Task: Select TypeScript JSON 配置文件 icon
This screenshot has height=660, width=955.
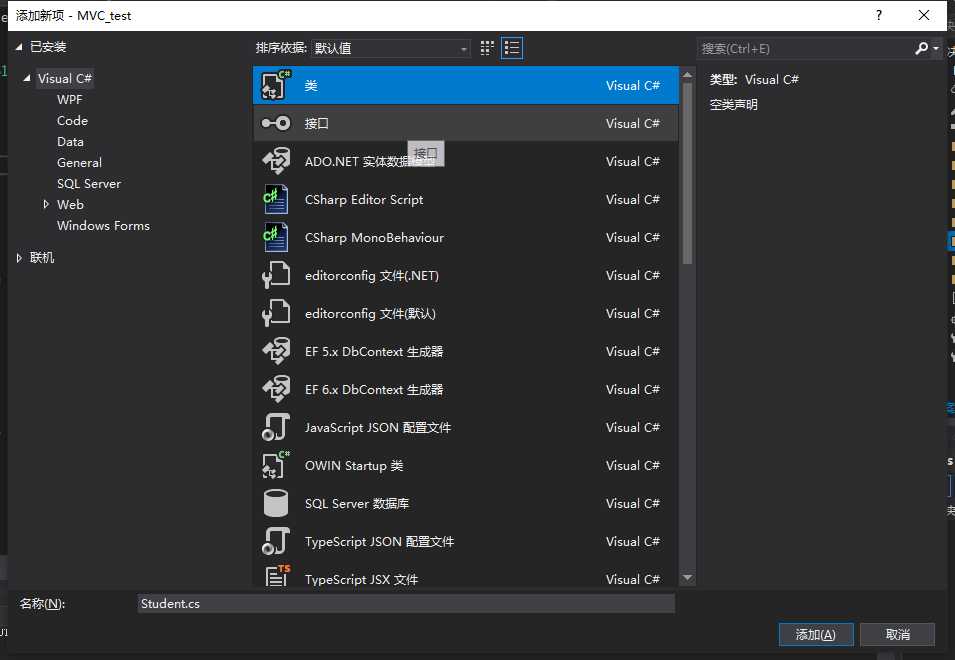Action: click(x=276, y=541)
